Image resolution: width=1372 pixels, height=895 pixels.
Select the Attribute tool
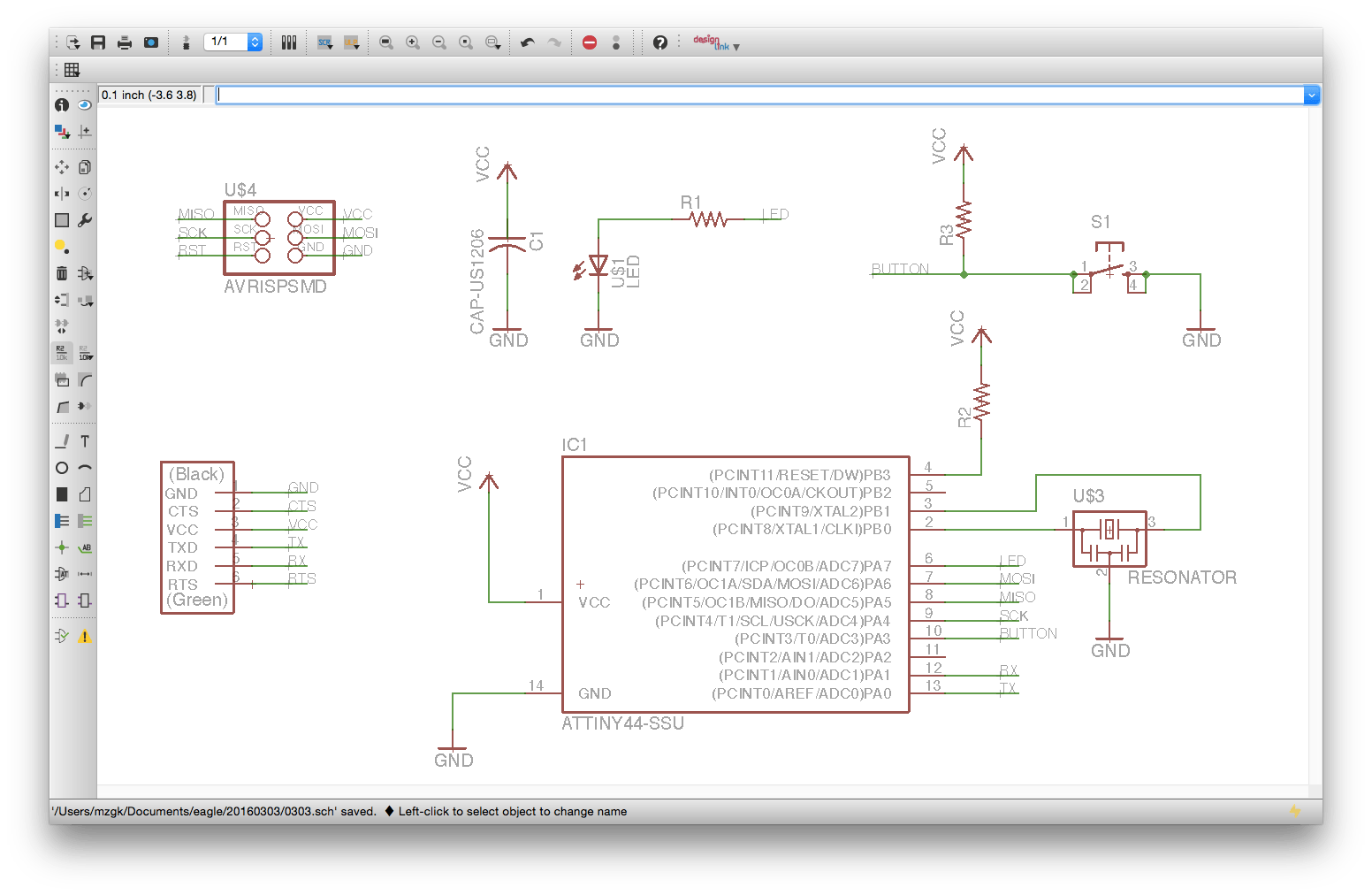(62, 574)
